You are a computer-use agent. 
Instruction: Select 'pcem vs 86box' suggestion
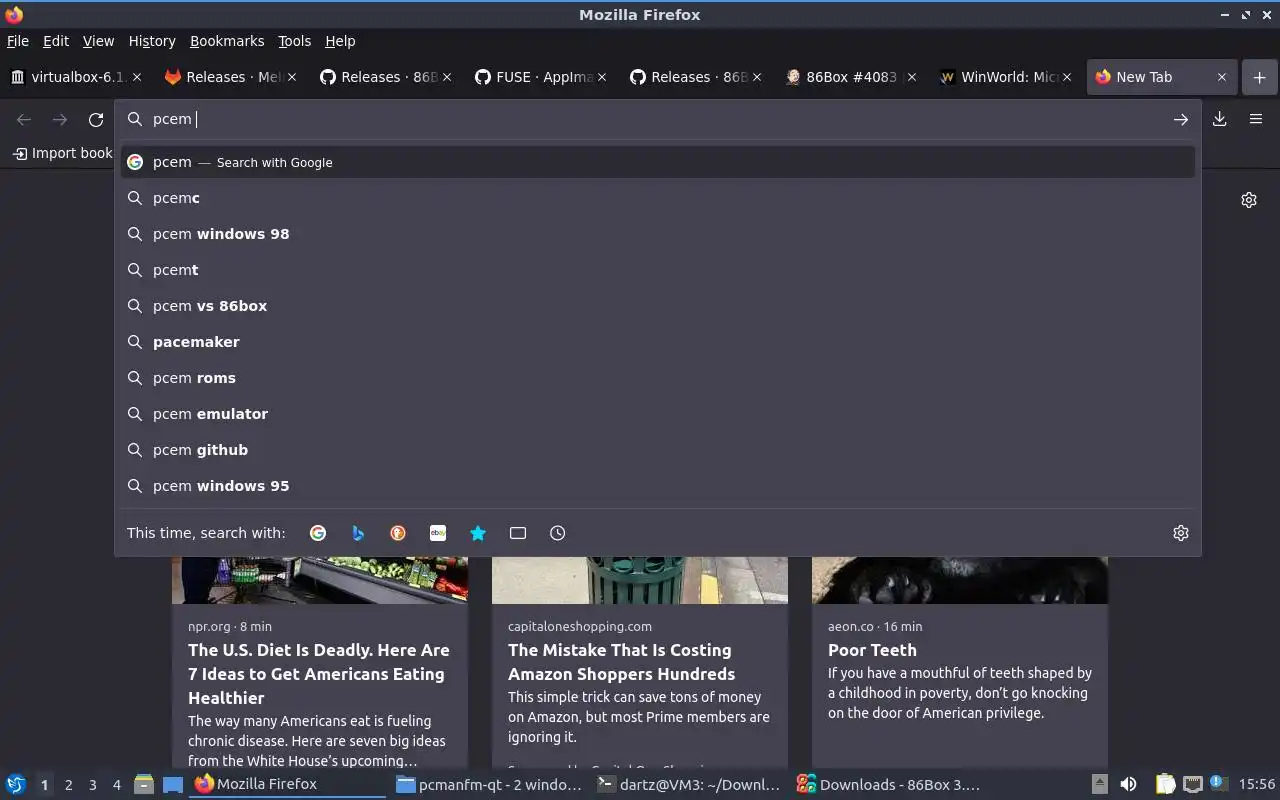[658, 306]
